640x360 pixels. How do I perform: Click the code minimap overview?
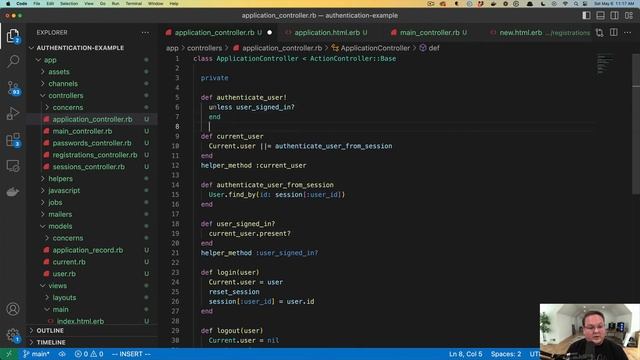[x=605, y=64]
